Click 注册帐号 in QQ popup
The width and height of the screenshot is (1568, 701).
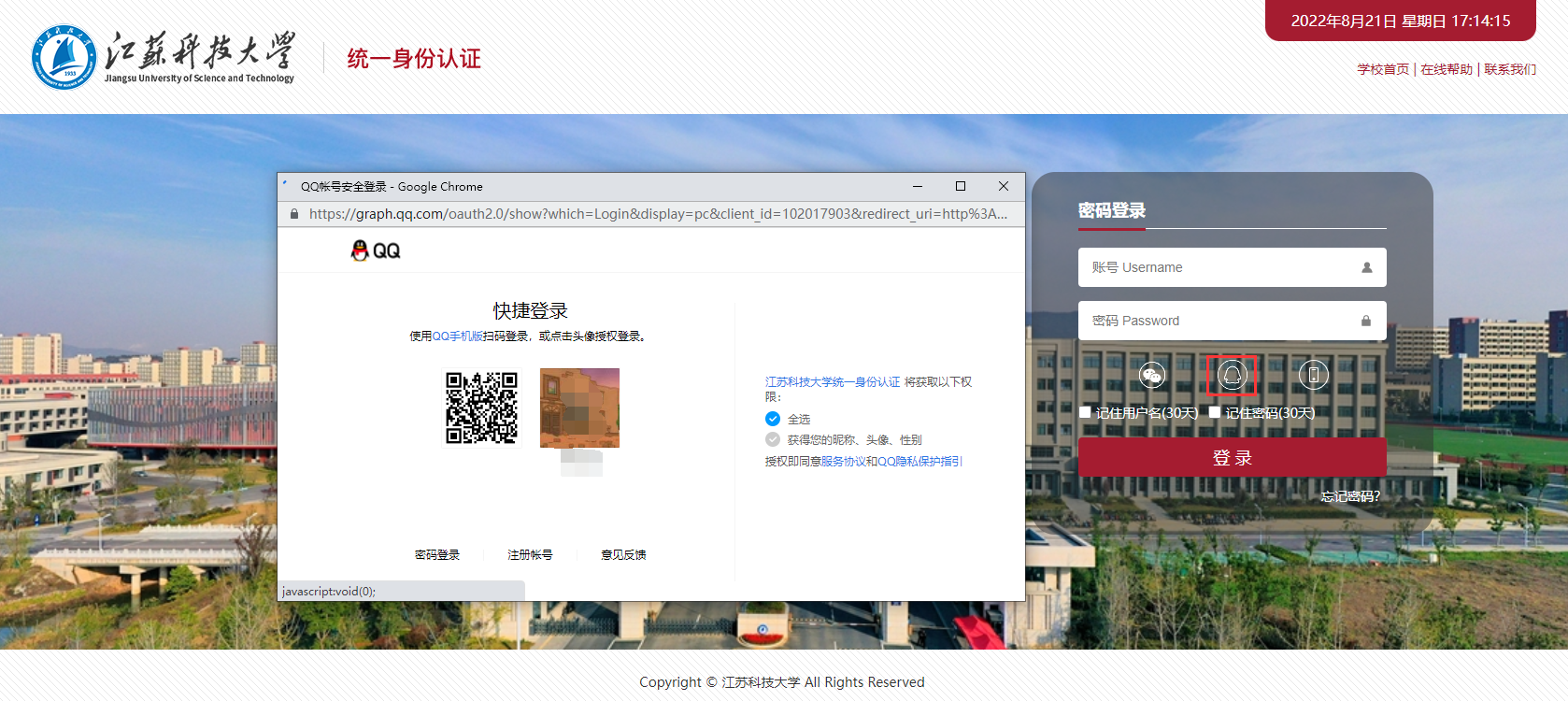coord(530,555)
